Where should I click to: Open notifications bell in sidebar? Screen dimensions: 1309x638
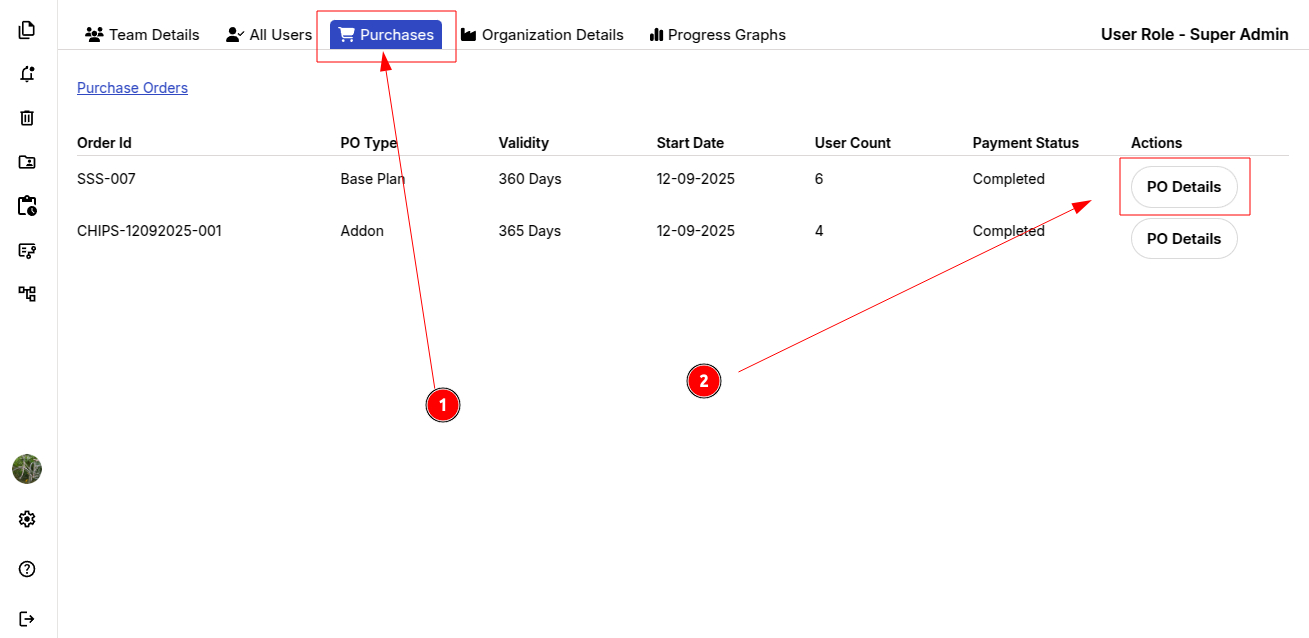27,74
